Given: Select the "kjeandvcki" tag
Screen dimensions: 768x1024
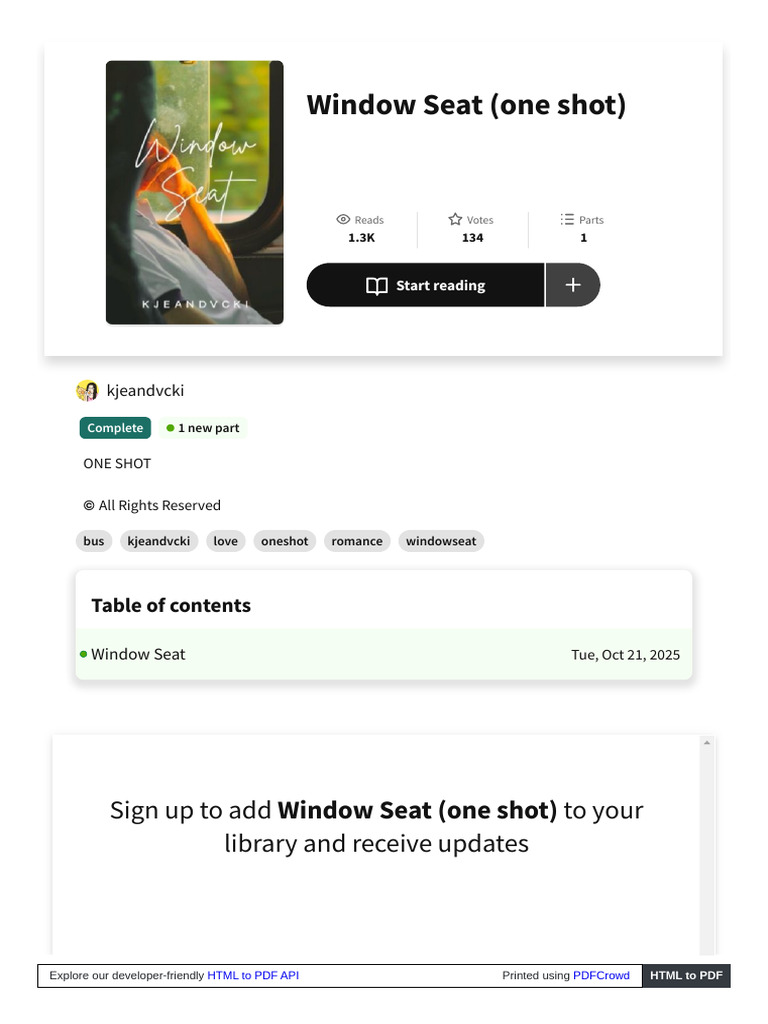Looking at the screenshot, I should 158,541.
